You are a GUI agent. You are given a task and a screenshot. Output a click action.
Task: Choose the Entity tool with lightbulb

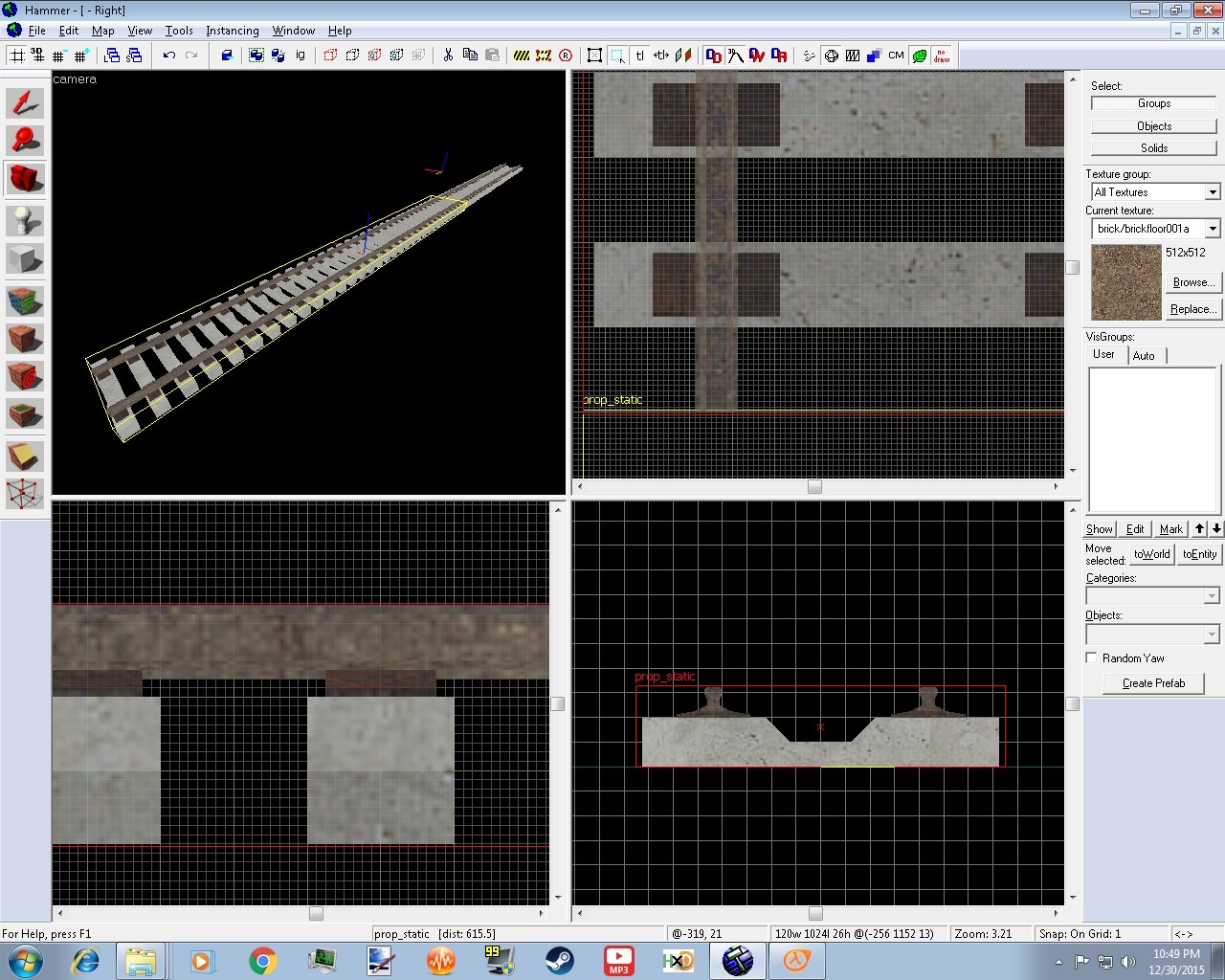point(25,219)
